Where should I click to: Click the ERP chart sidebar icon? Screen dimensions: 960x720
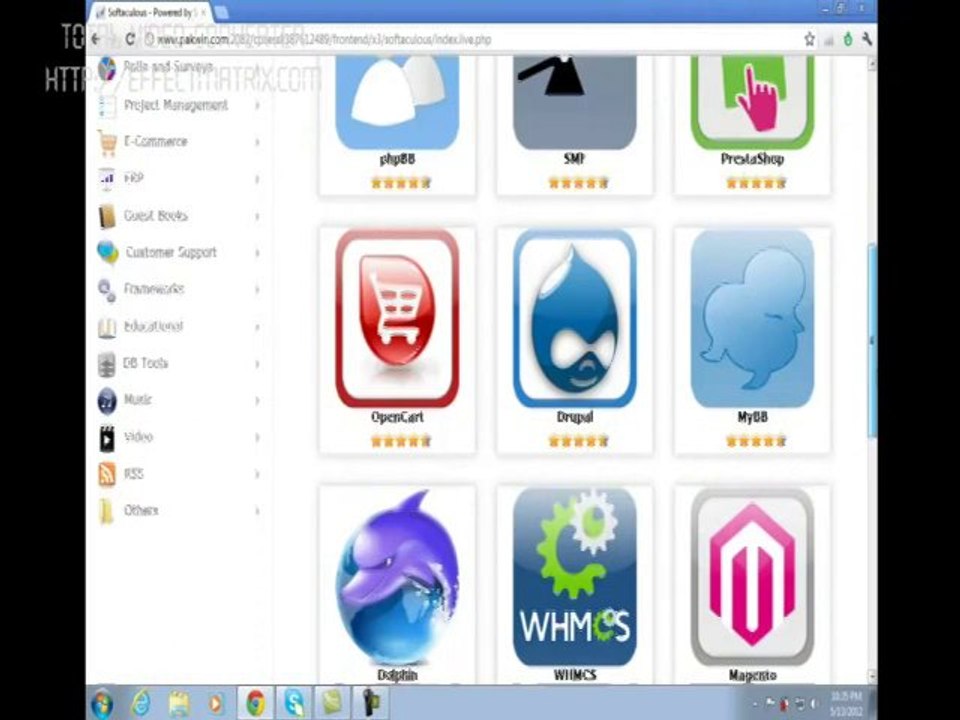pos(107,179)
